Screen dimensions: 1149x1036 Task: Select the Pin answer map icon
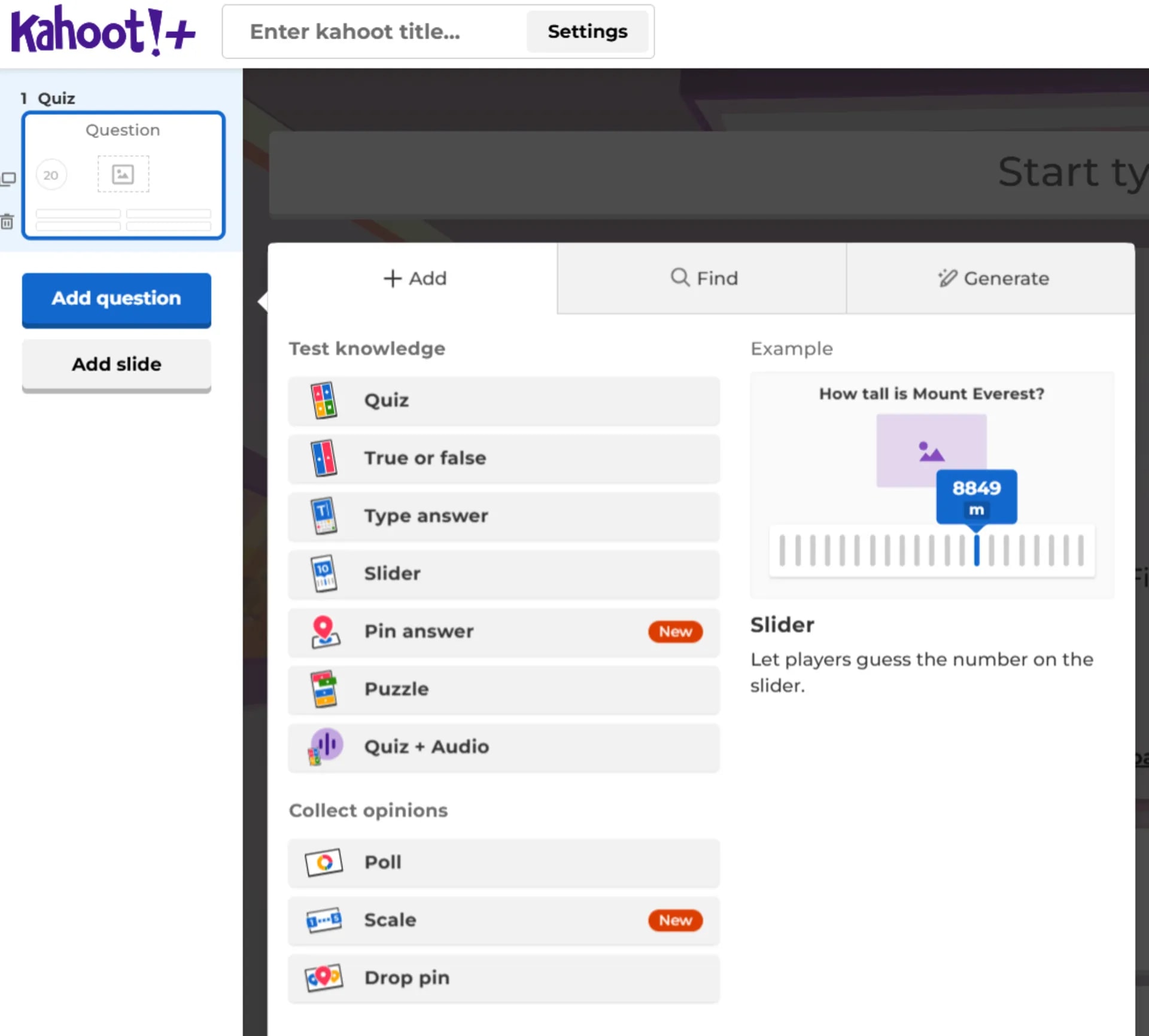click(x=325, y=632)
